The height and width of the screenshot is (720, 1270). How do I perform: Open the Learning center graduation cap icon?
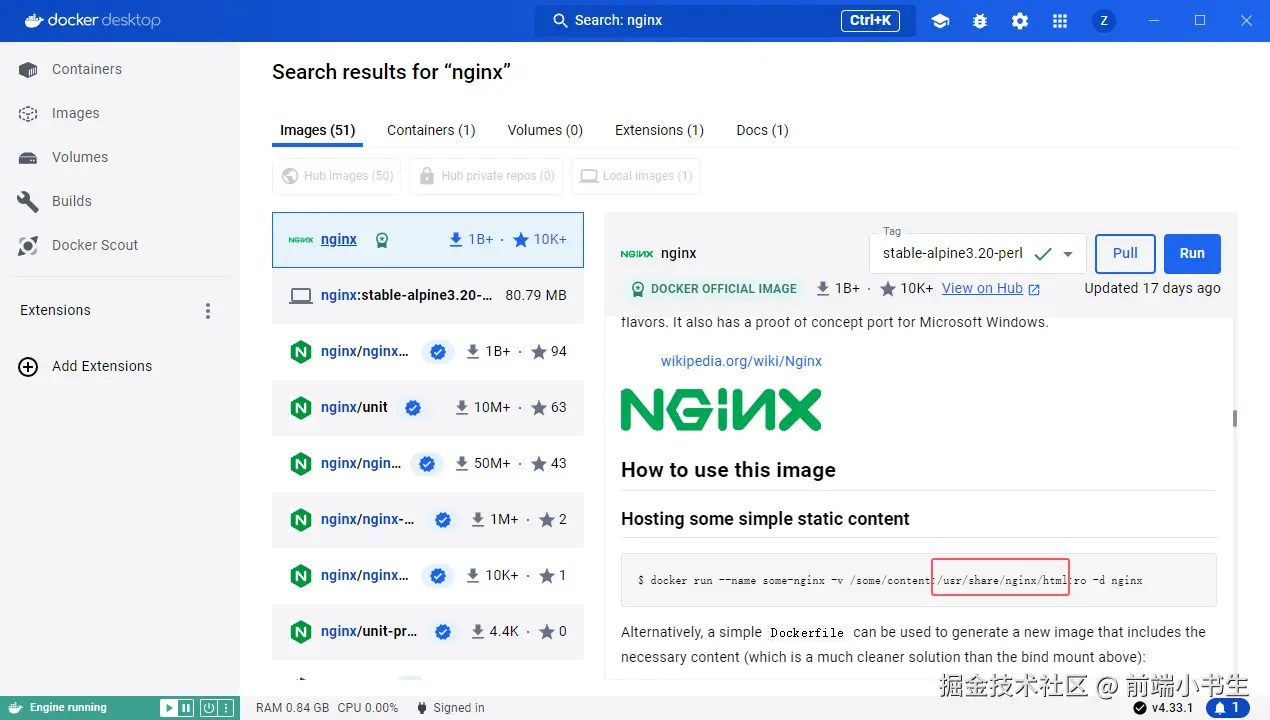[940, 21]
